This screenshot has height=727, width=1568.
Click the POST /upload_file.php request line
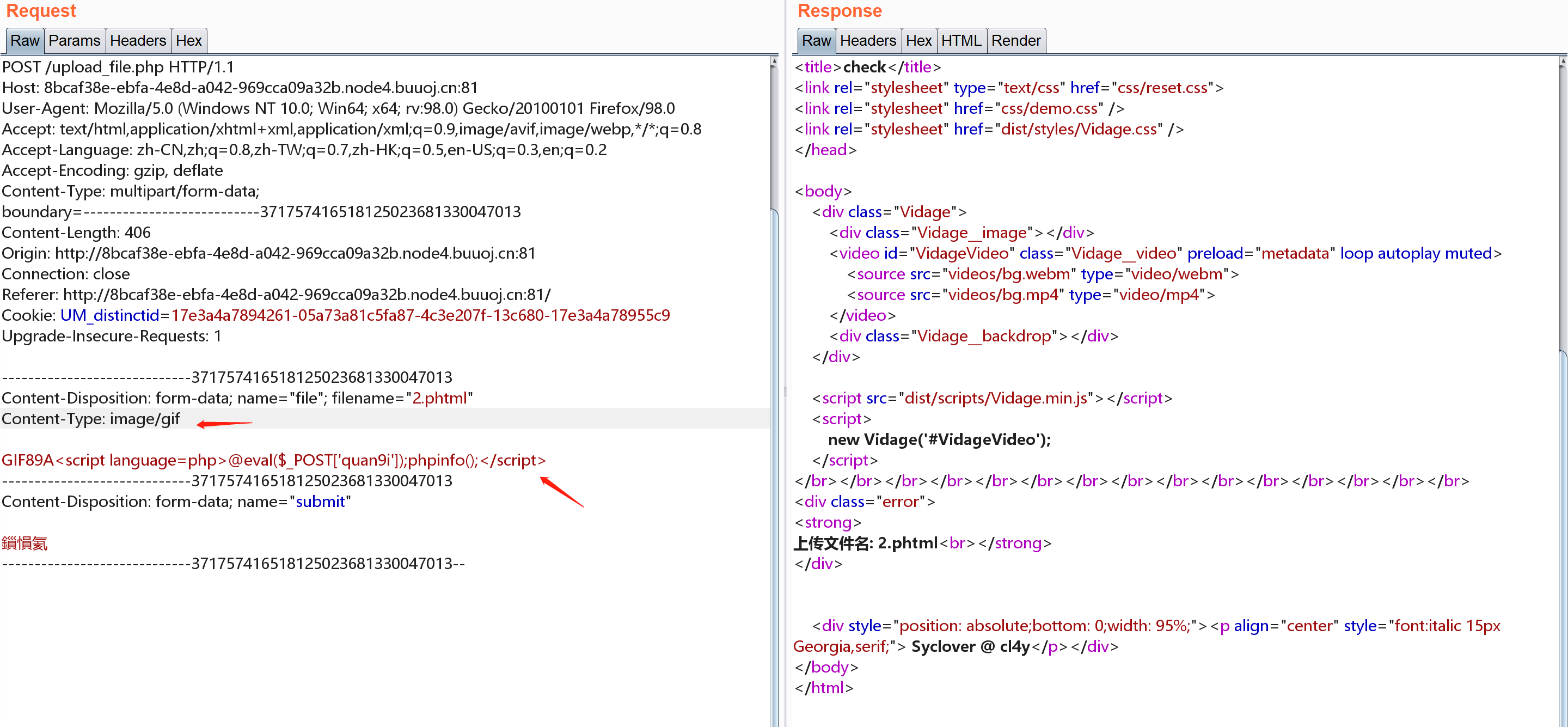(x=118, y=67)
